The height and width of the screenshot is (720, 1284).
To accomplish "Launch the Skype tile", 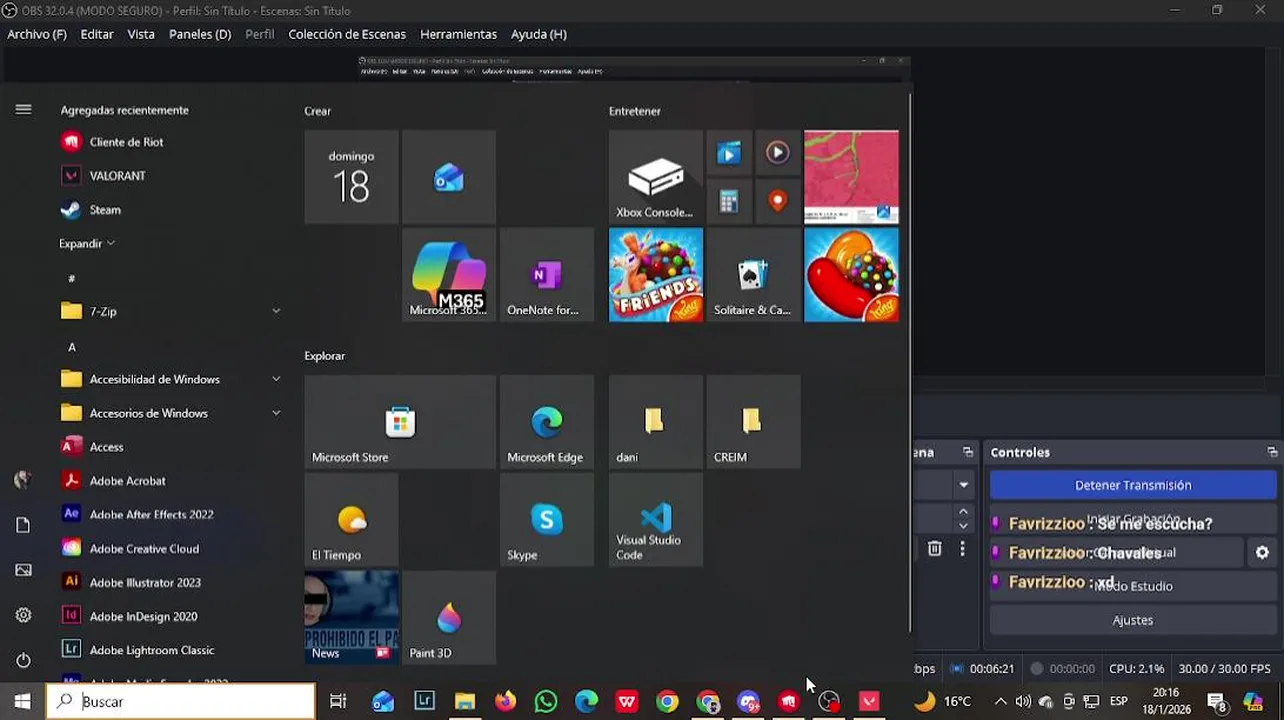I will pyautogui.click(x=546, y=520).
